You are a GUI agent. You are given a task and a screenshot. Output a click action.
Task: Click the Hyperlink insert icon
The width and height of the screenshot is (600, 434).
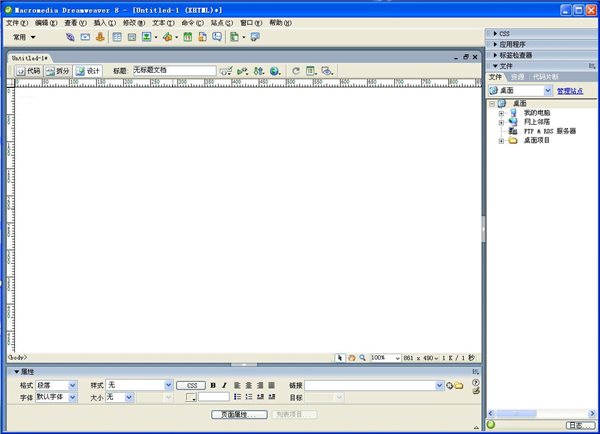coord(70,37)
